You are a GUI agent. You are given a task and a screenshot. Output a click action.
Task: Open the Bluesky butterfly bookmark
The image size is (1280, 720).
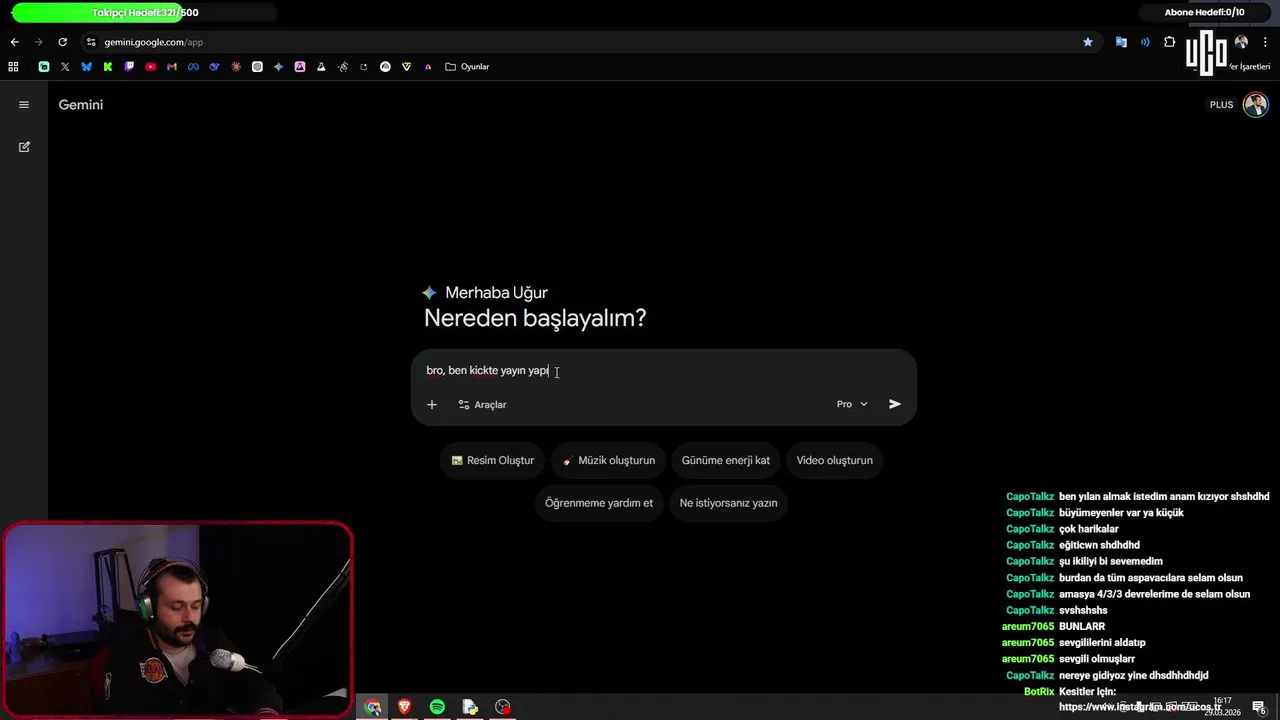click(86, 67)
